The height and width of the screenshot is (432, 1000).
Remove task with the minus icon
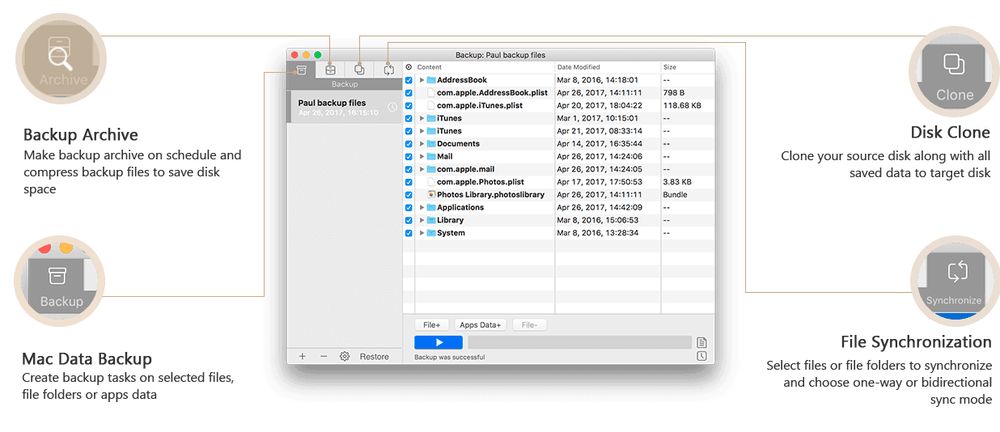coord(323,356)
